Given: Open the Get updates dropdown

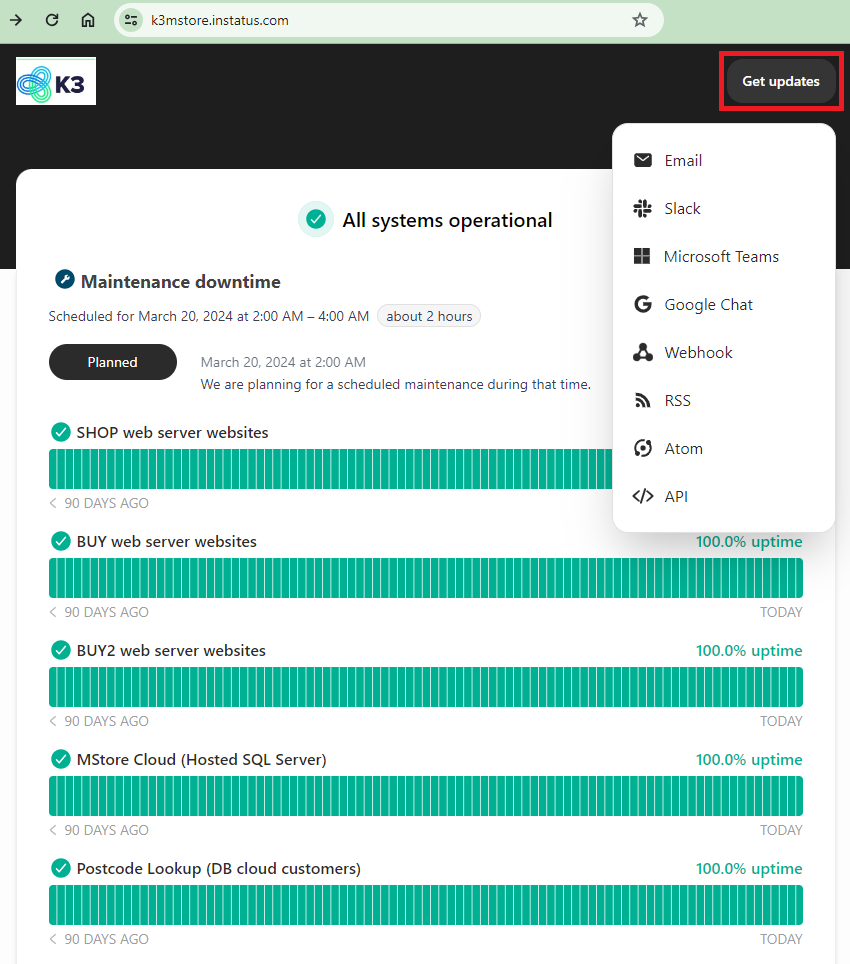Looking at the screenshot, I should 780,81.
